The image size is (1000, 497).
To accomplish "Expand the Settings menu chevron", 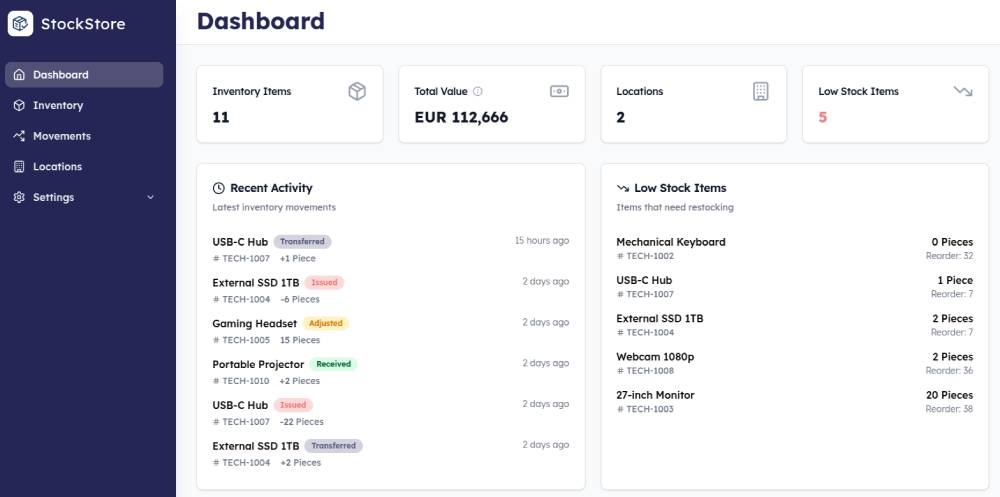I will 151,197.
